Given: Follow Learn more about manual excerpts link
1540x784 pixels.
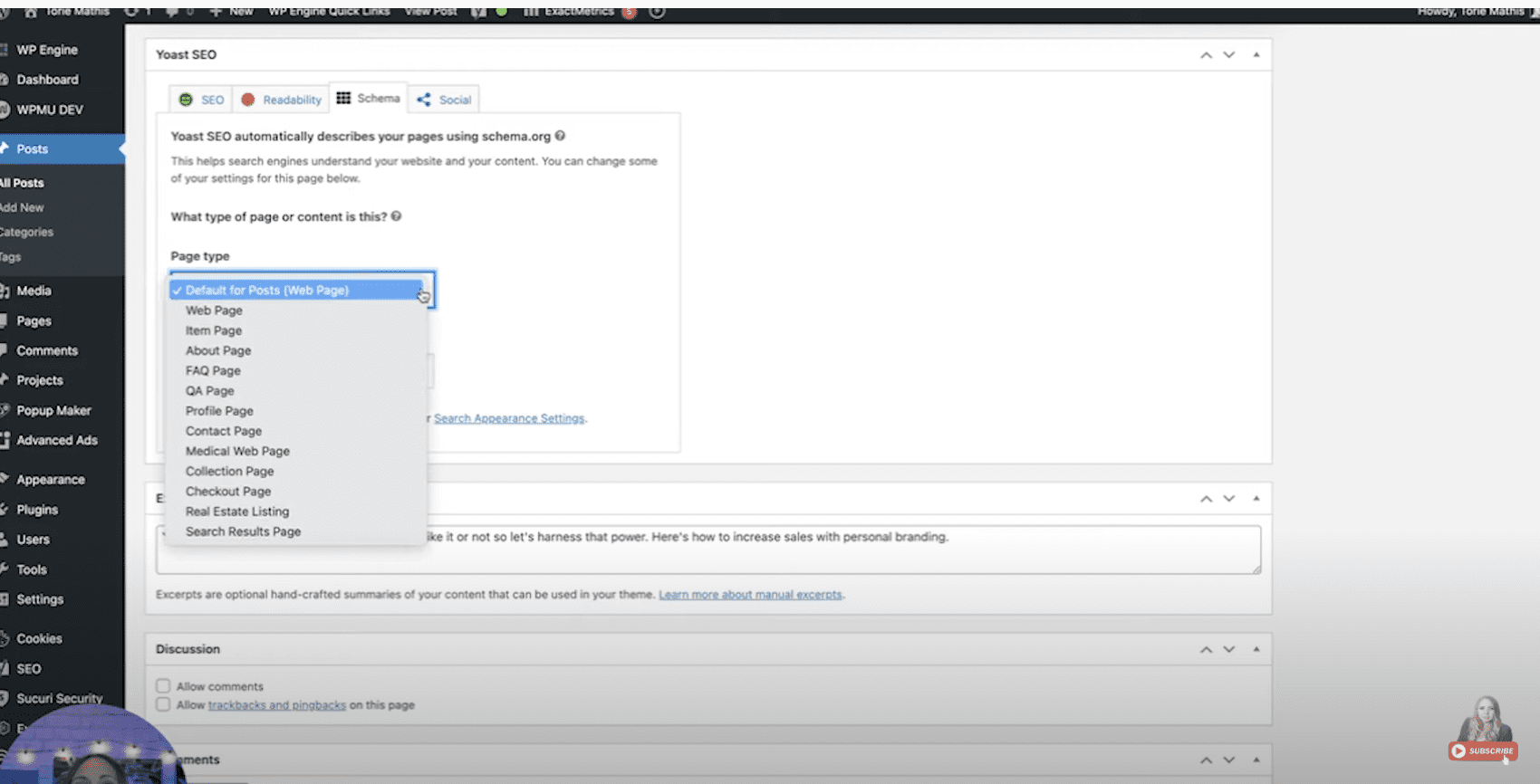Looking at the screenshot, I should pyautogui.click(x=750, y=595).
